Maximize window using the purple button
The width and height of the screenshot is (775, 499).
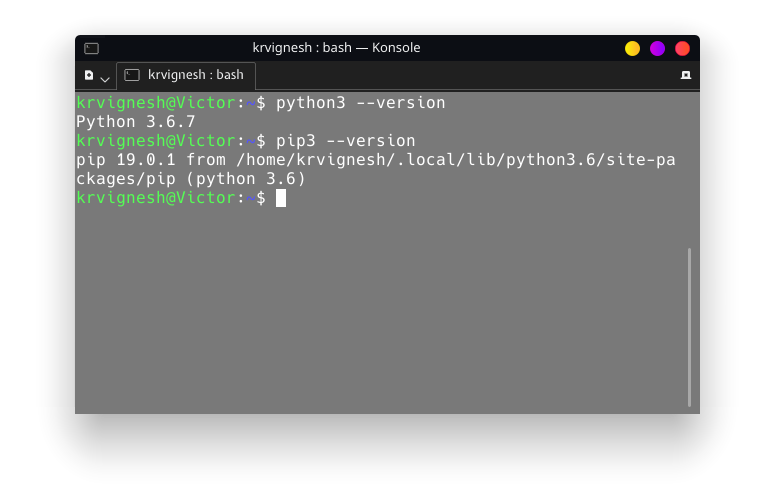(x=657, y=48)
